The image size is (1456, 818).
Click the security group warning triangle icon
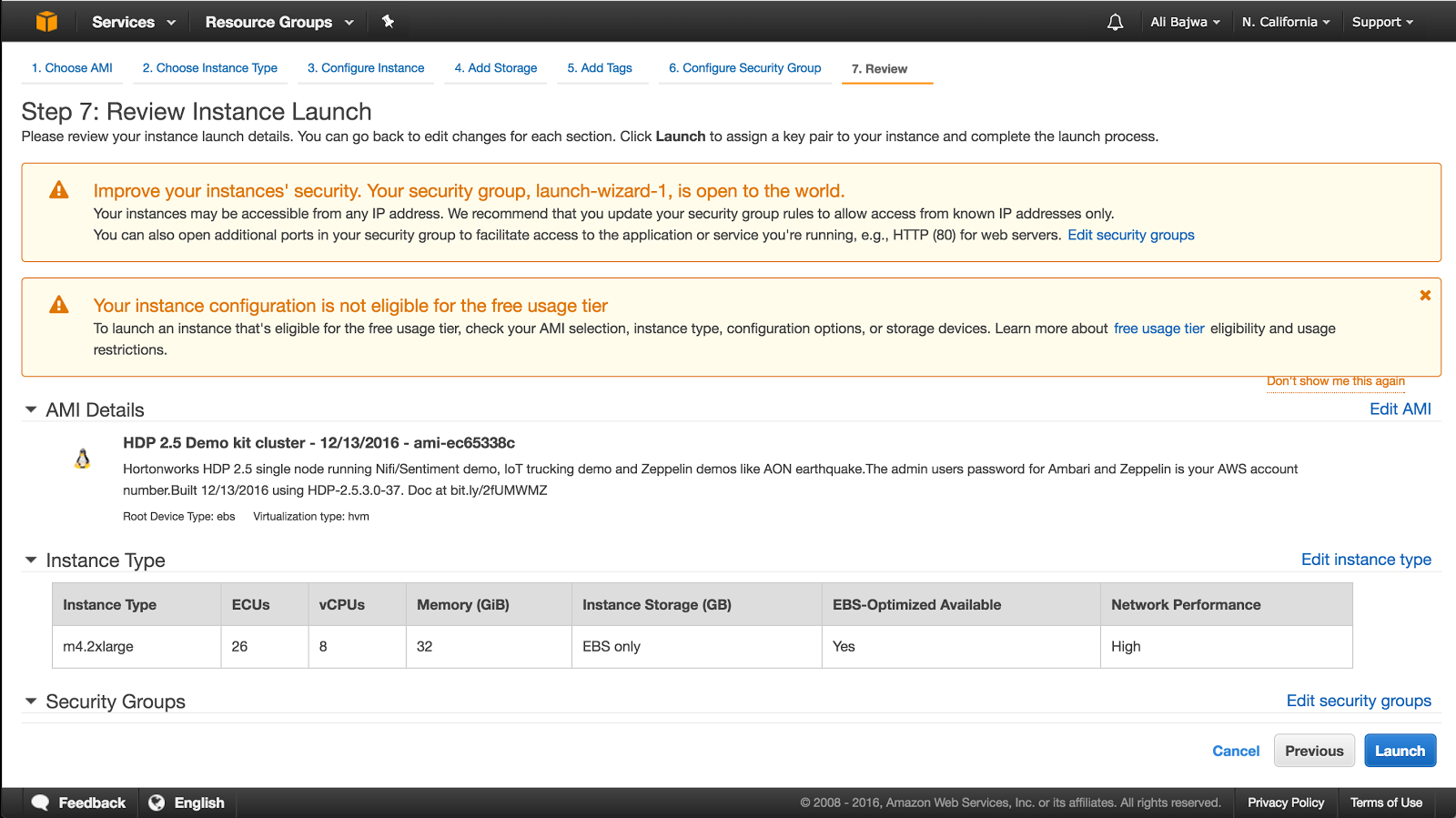(59, 190)
